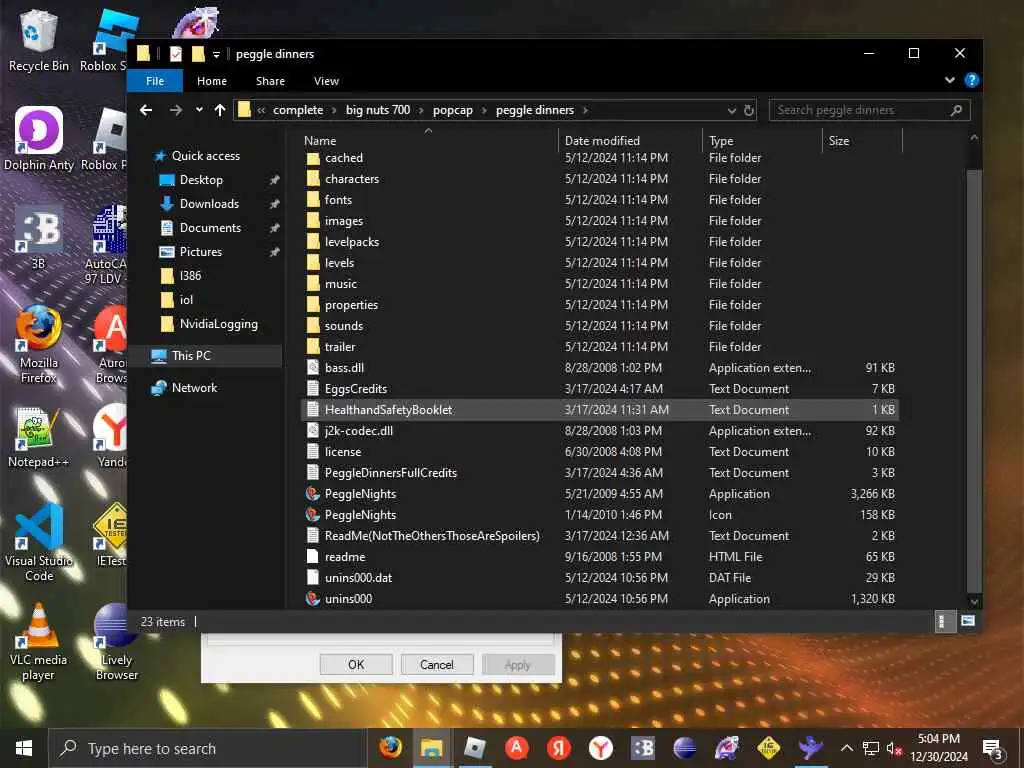Select readme HTML file
This screenshot has height=768, width=1024.
click(x=345, y=557)
